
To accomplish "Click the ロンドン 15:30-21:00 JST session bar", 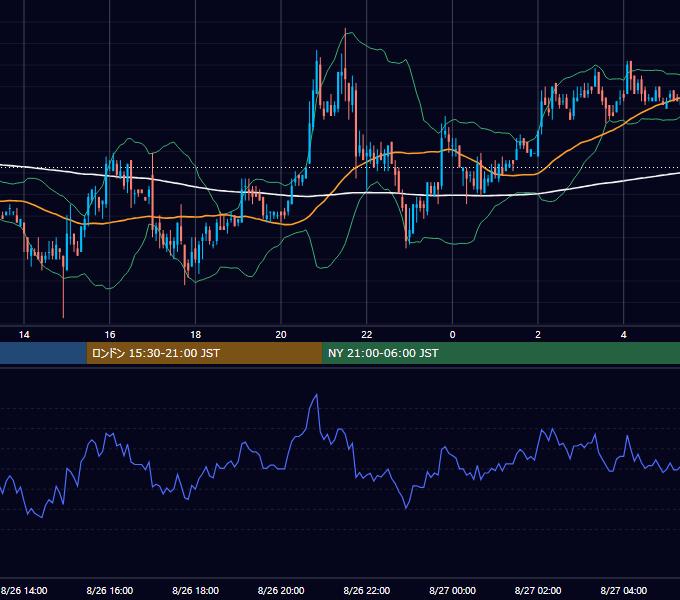I will 204,353.
